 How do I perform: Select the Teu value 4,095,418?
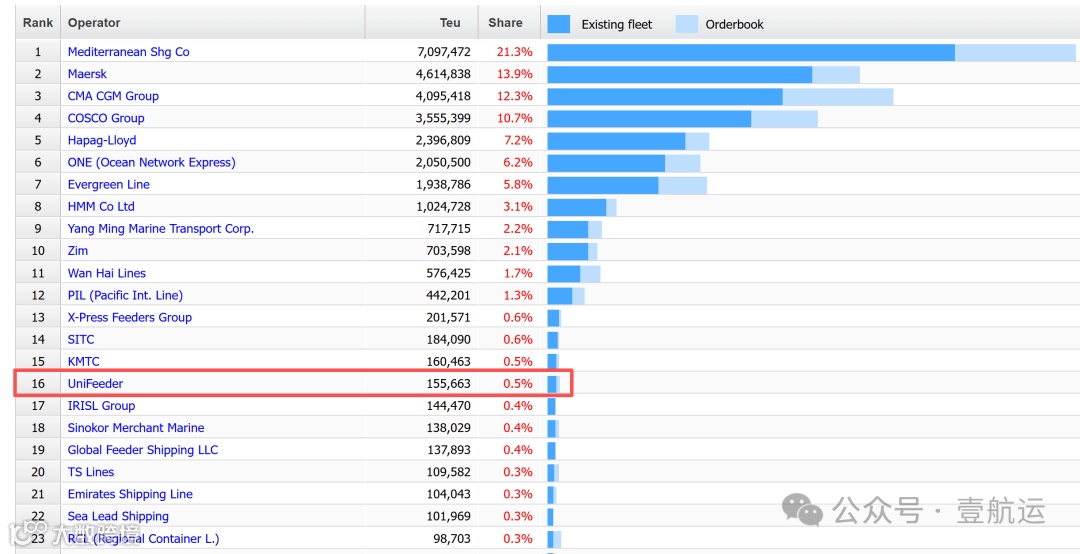pyautogui.click(x=444, y=96)
